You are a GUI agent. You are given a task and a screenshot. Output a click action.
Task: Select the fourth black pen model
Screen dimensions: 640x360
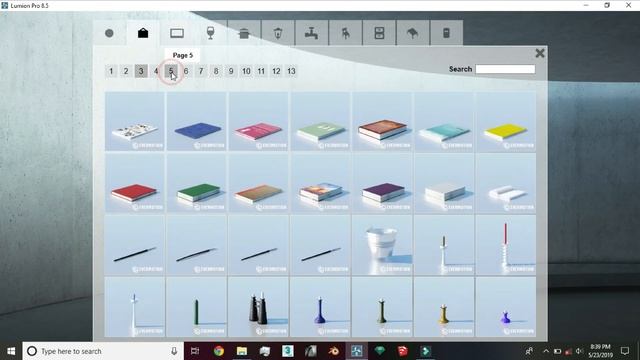click(320, 245)
